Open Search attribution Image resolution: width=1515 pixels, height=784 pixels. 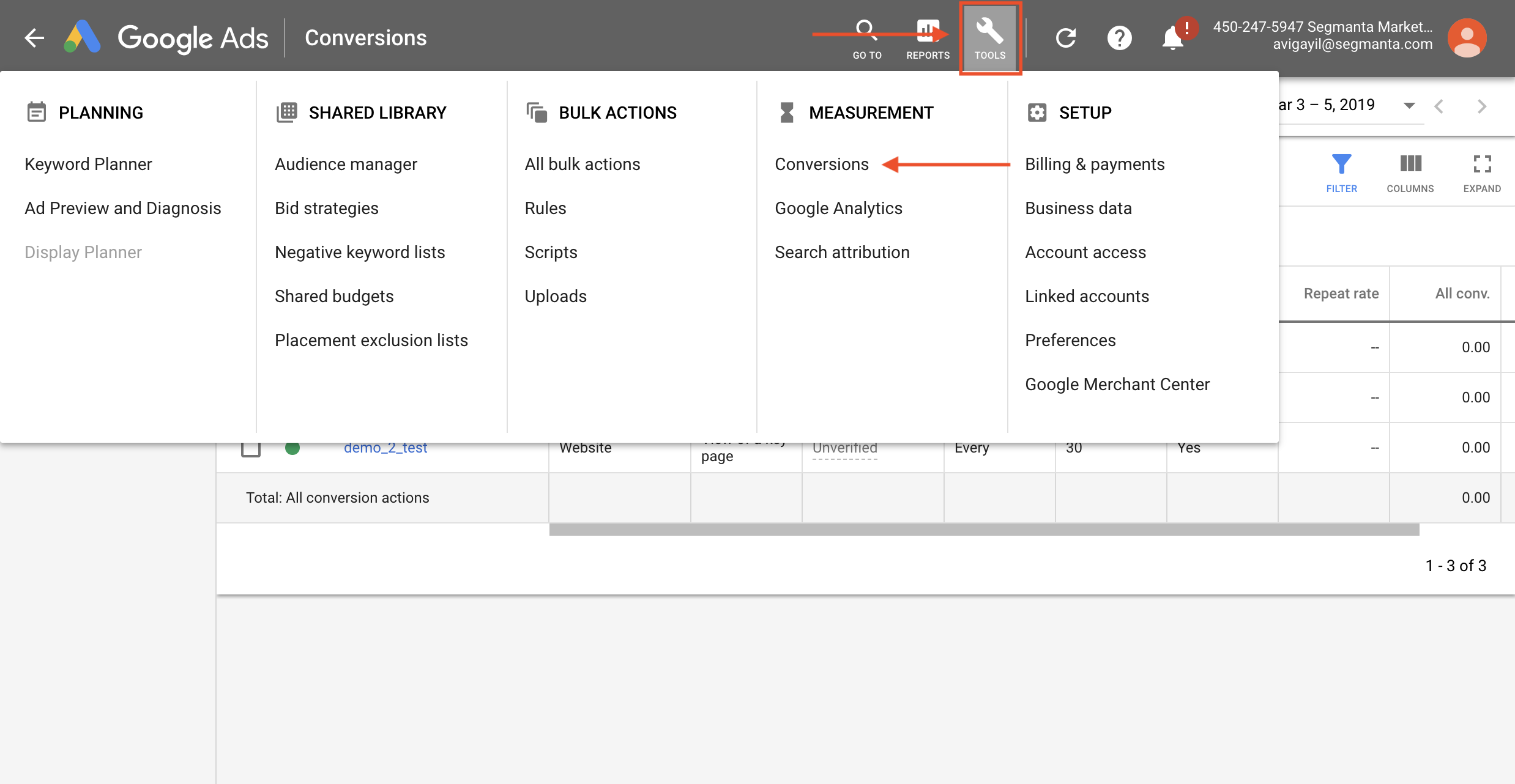point(842,252)
